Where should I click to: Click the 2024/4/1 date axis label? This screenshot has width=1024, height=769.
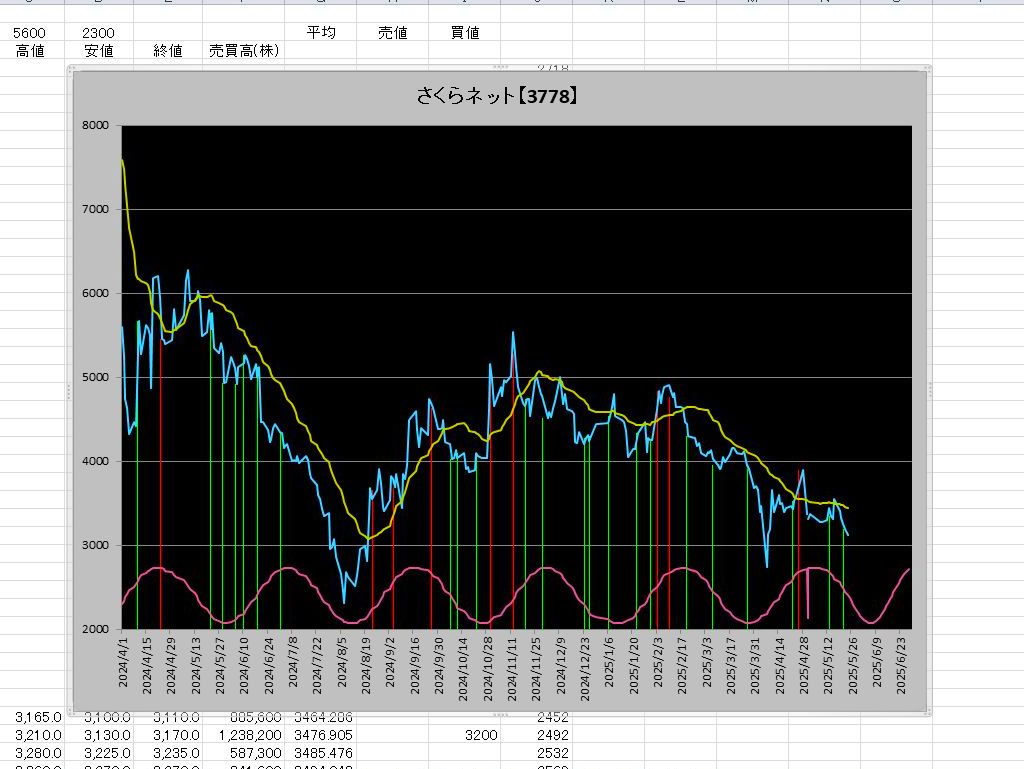(123, 662)
